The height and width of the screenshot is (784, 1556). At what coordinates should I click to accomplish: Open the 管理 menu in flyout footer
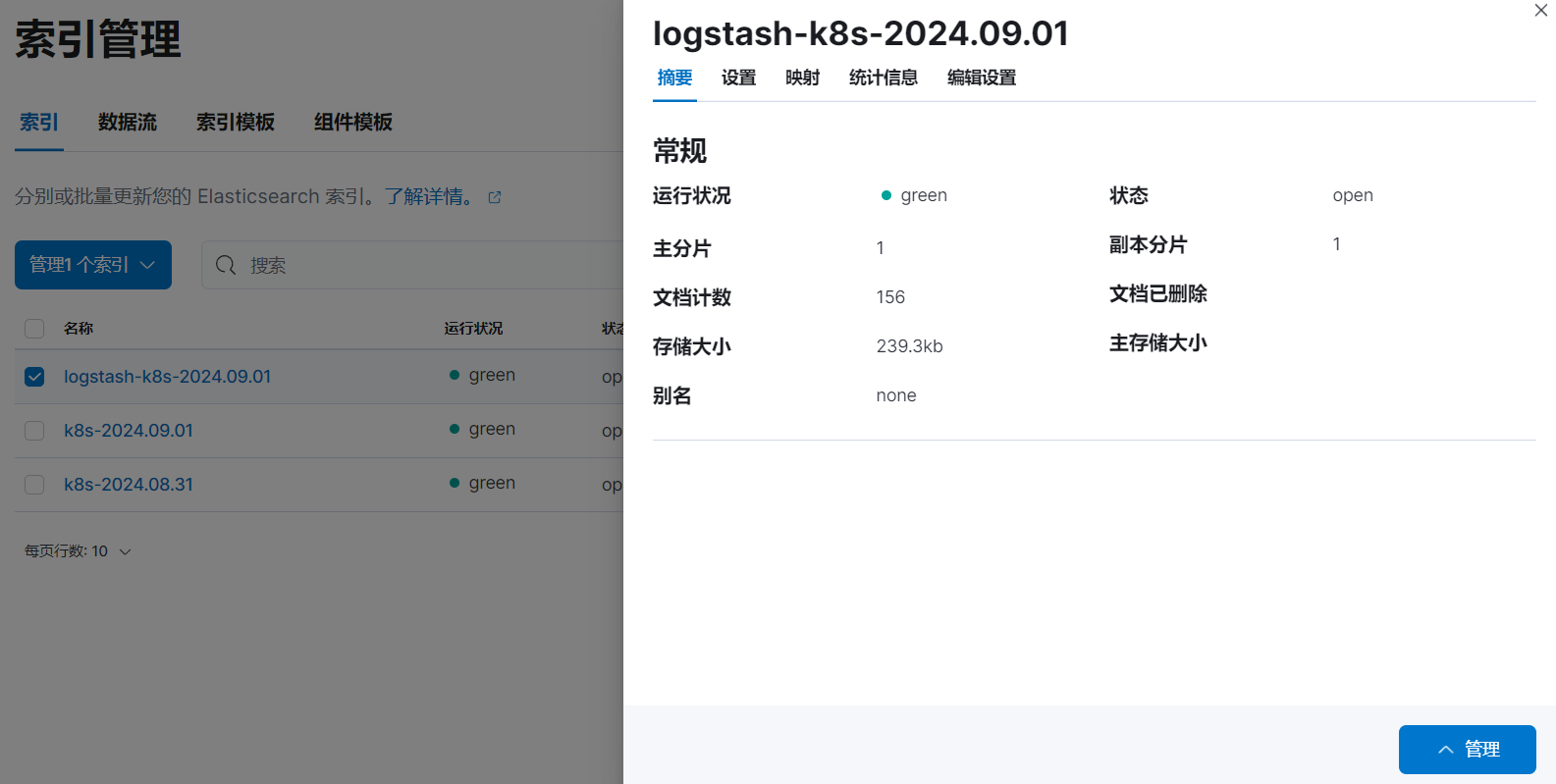(x=1467, y=750)
